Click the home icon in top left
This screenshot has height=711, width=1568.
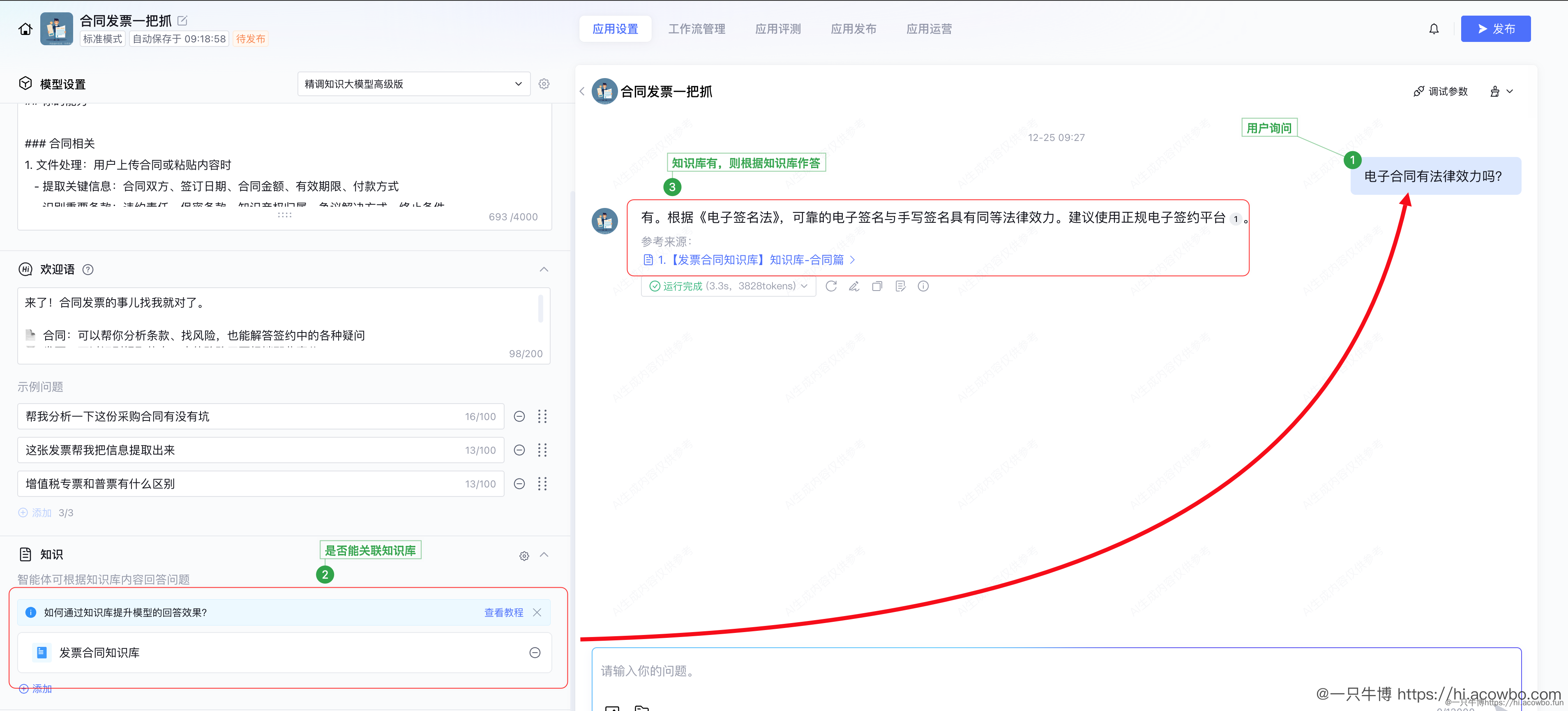[x=25, y=28]
